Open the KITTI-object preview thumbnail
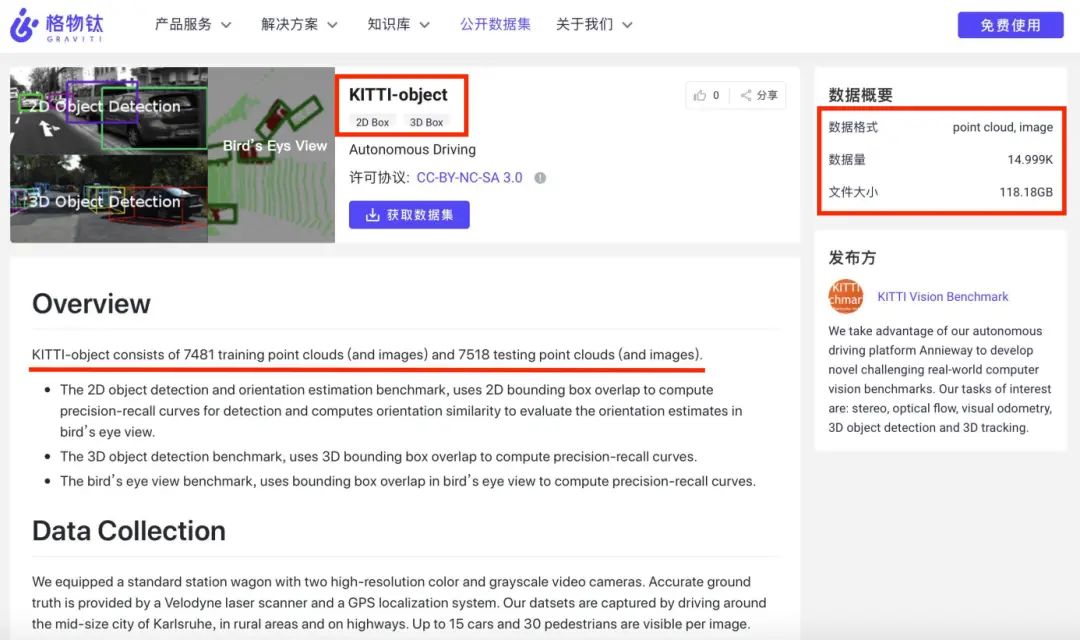Screen dimensions: 1080x640 tap(172, 154)
